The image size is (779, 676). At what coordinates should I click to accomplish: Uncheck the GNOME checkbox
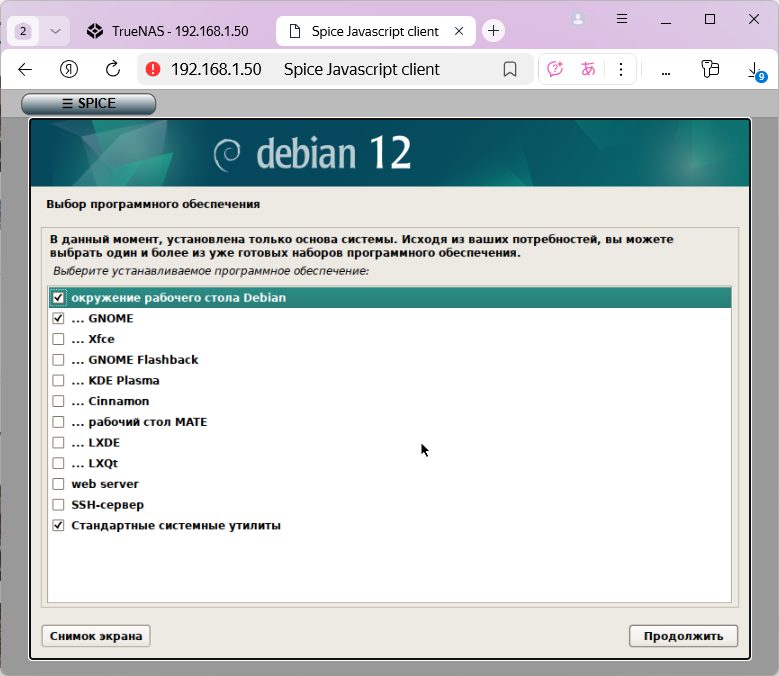[x=58, y=318]
